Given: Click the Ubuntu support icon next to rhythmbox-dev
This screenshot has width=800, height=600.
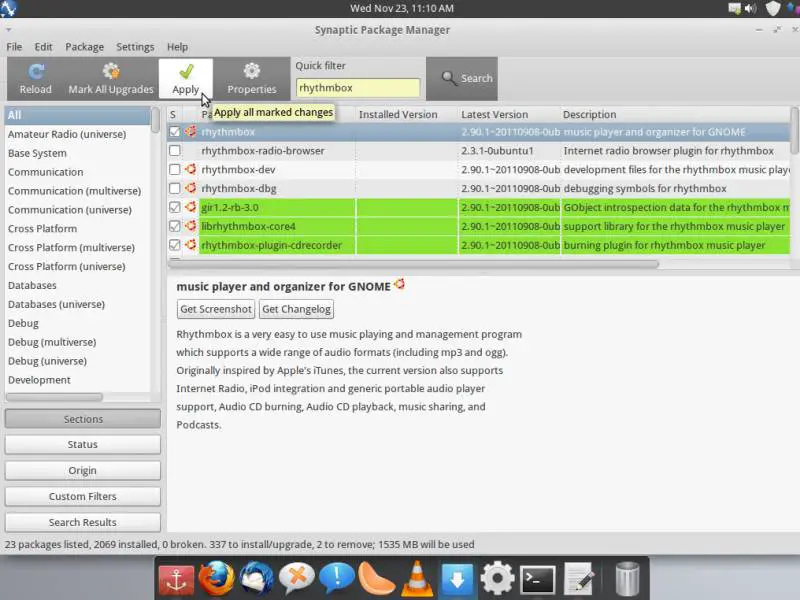Looking at the screenshot, I should (191, 169).
